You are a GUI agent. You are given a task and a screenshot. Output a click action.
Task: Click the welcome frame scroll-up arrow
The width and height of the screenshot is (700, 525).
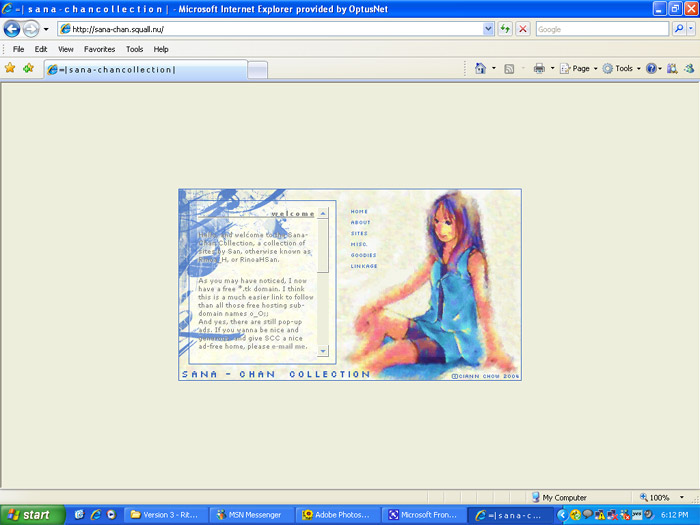coord(323,213)
